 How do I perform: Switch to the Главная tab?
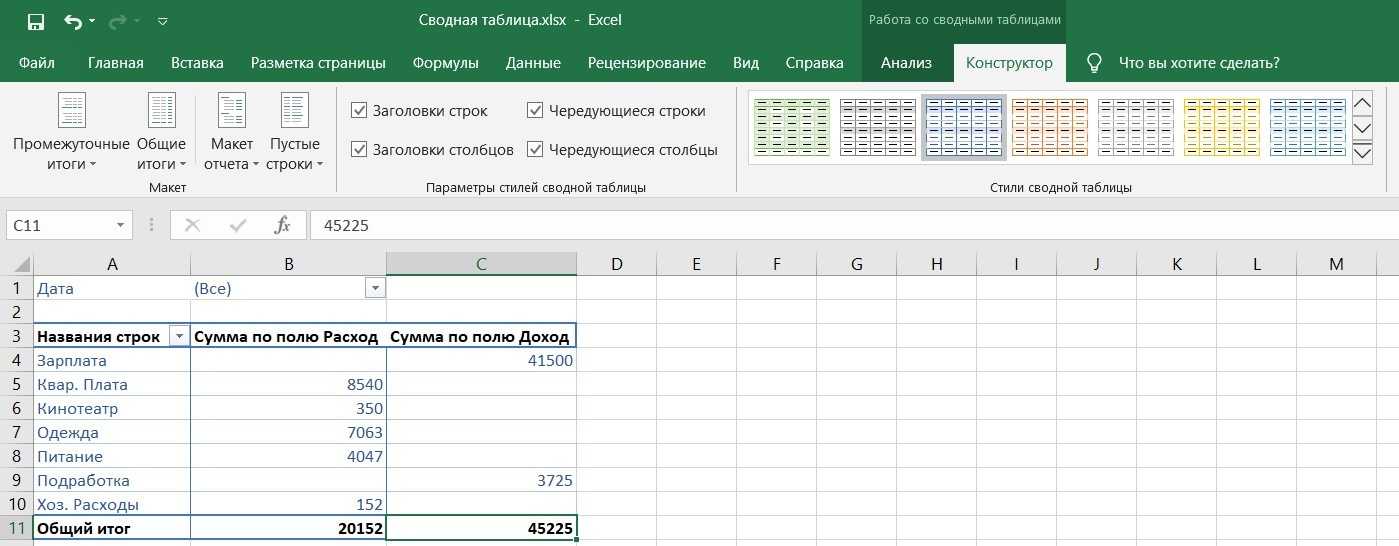(x=116, y=62)
